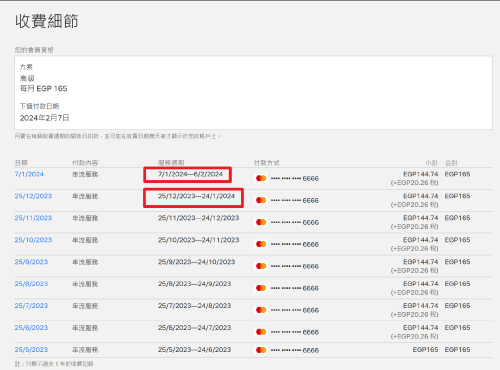This screenshot has height=370, width=500.
Task: Select service period 25/6/2023—24/7/2023
Action: pyautogui.click(x=194, y=328)
